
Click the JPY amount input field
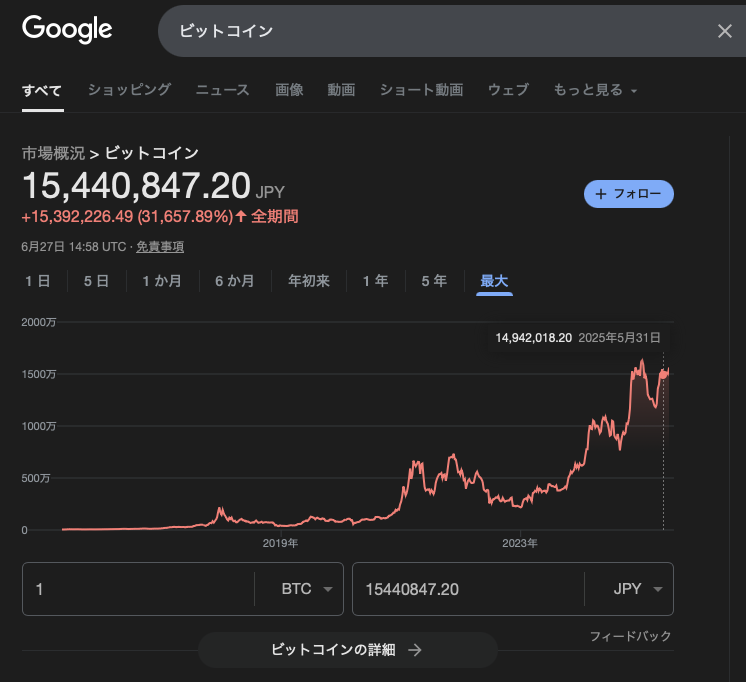coord(465,589)
